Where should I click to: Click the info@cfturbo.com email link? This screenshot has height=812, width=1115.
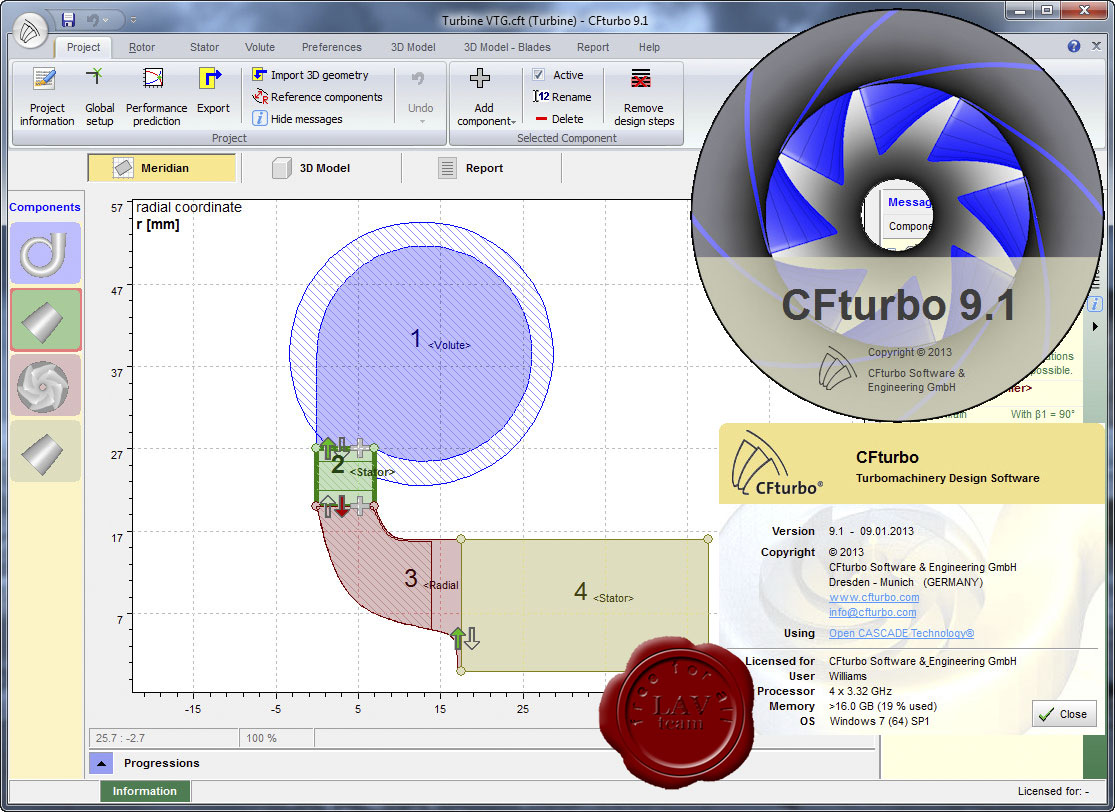pos(873,612)
